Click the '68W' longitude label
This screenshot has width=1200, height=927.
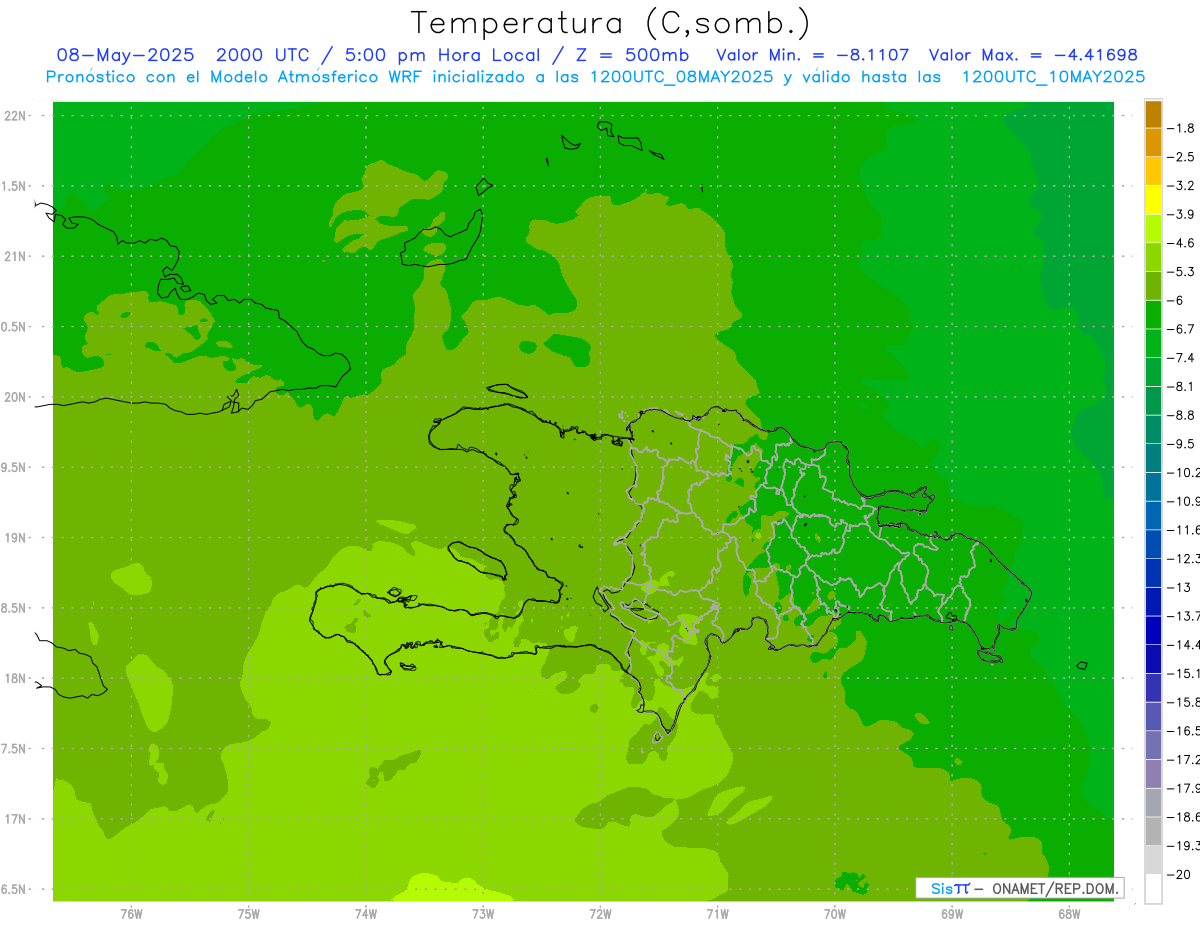pyautogui.click(x=1069, y=914)
